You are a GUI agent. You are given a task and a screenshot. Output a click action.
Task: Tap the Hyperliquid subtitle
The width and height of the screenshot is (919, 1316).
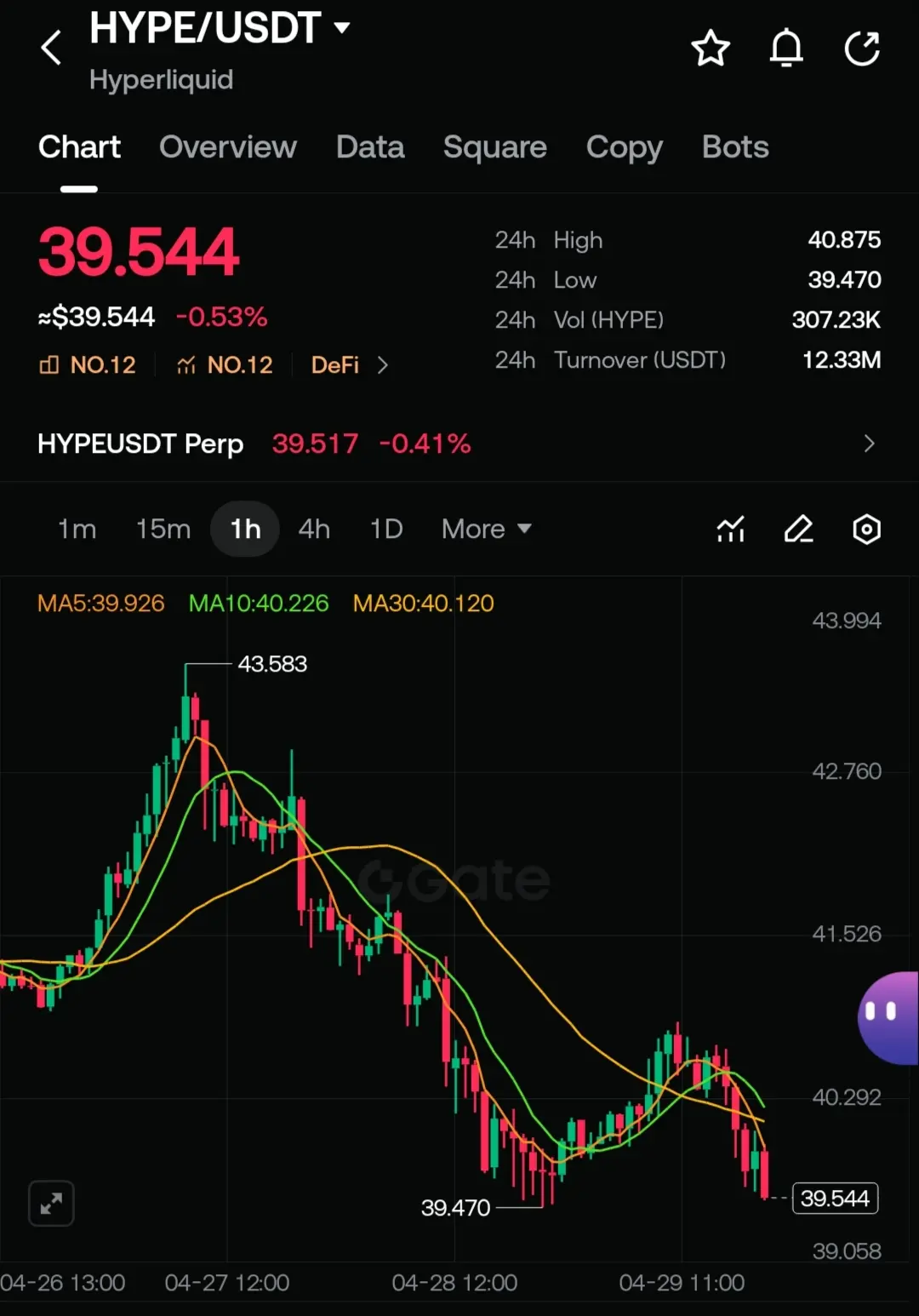(x=161, y=80)
